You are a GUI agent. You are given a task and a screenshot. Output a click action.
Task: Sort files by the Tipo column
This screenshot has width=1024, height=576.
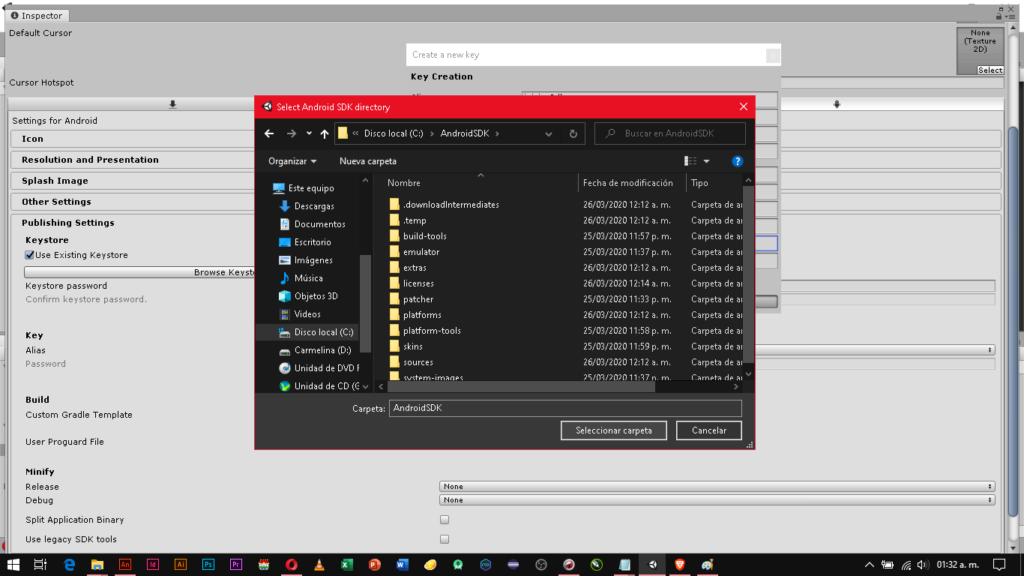point(699,184)
